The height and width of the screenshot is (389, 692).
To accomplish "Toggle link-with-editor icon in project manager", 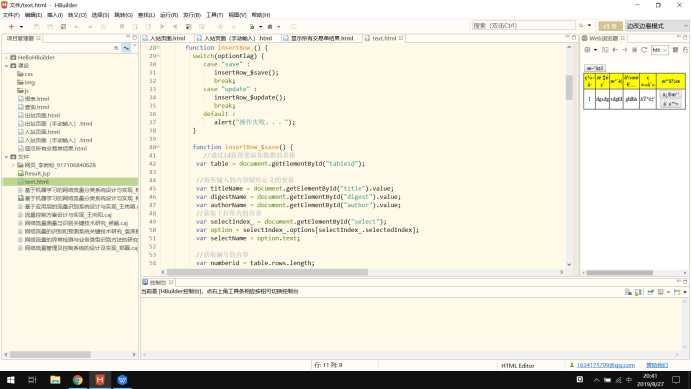I will point(126,48).
